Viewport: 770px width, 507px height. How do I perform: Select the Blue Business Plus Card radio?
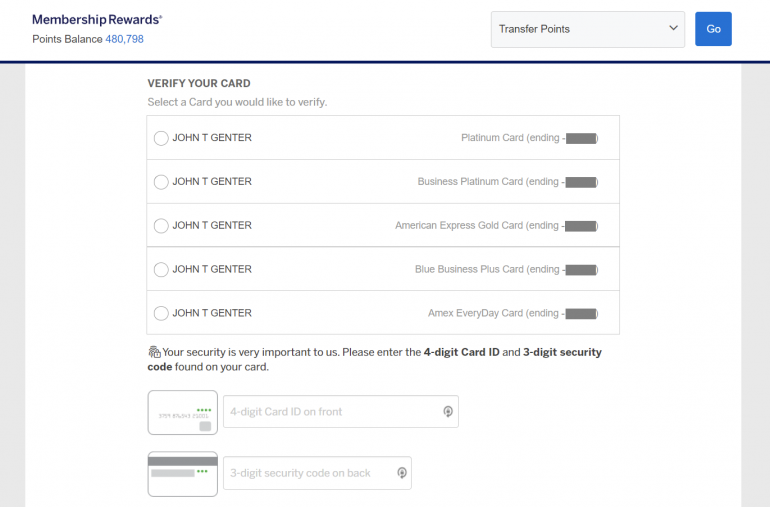coord(161,270)
